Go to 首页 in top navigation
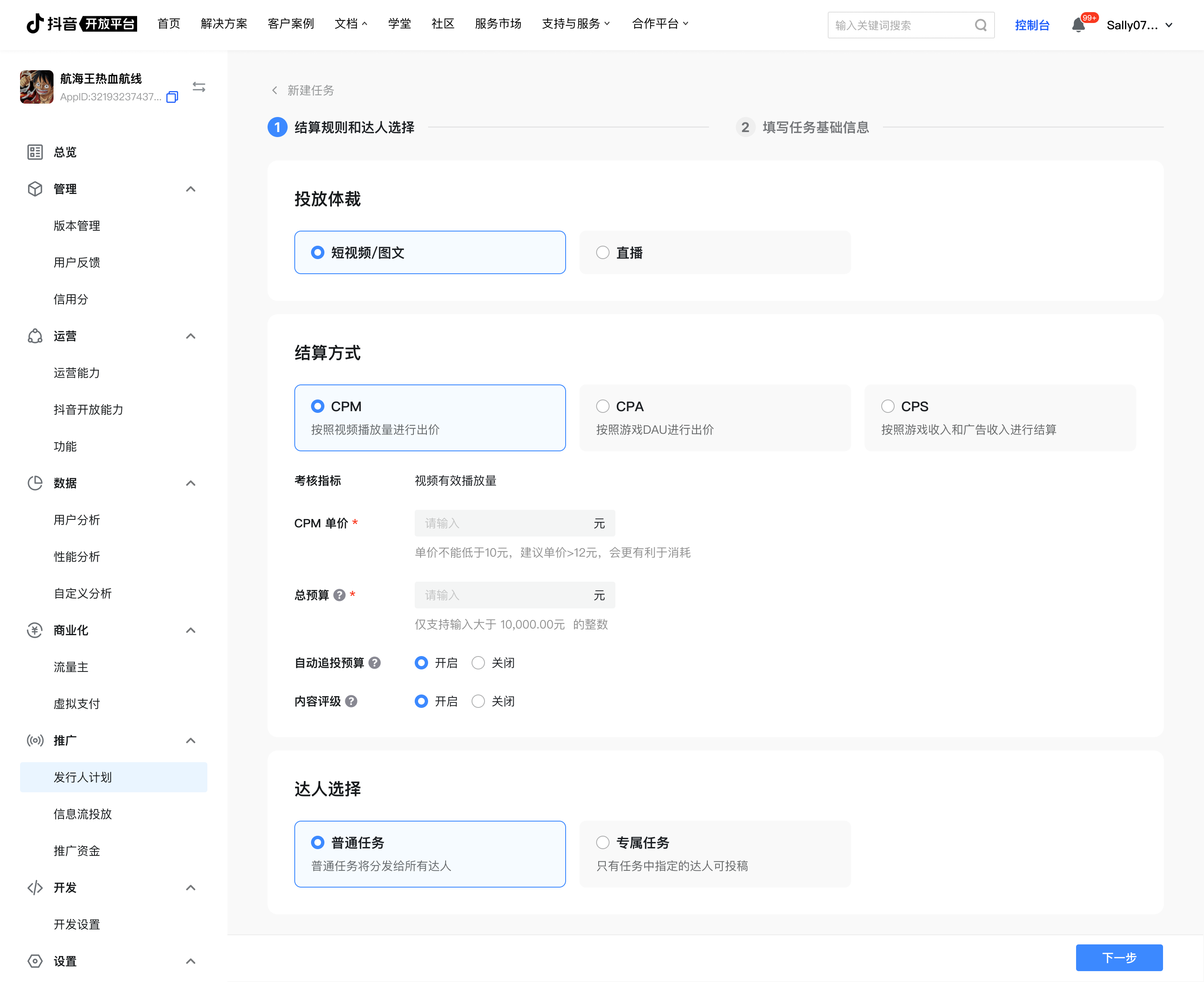 click(168, 24)
